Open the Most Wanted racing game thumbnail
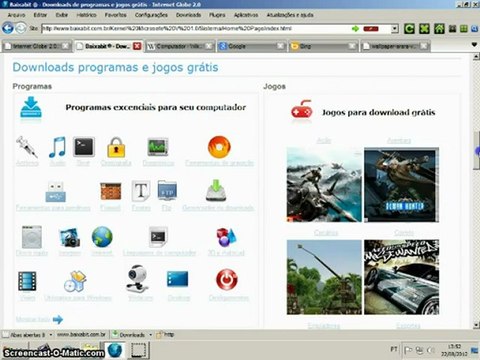The height and width of the screenshot is (360, 480). click(401, 277)
